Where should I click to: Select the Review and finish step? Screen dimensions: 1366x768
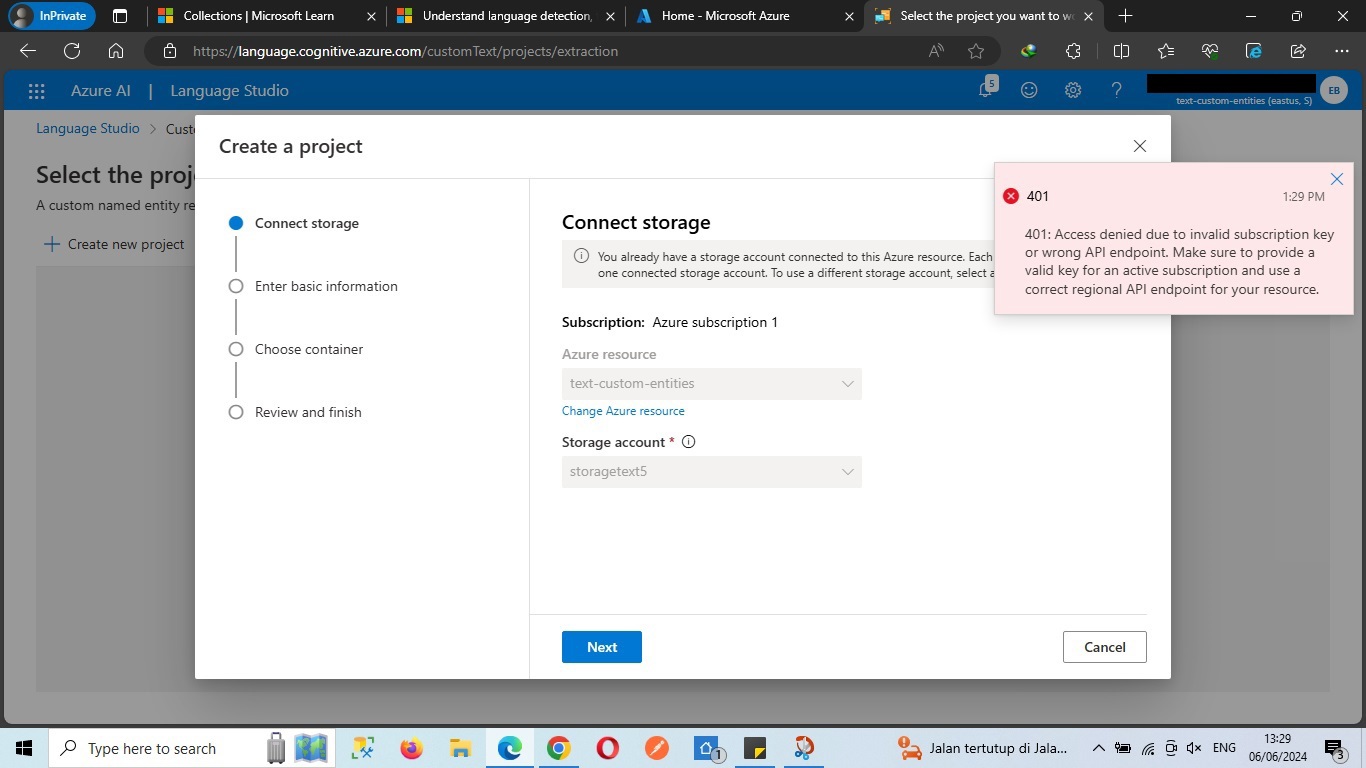tap(295, 412)
